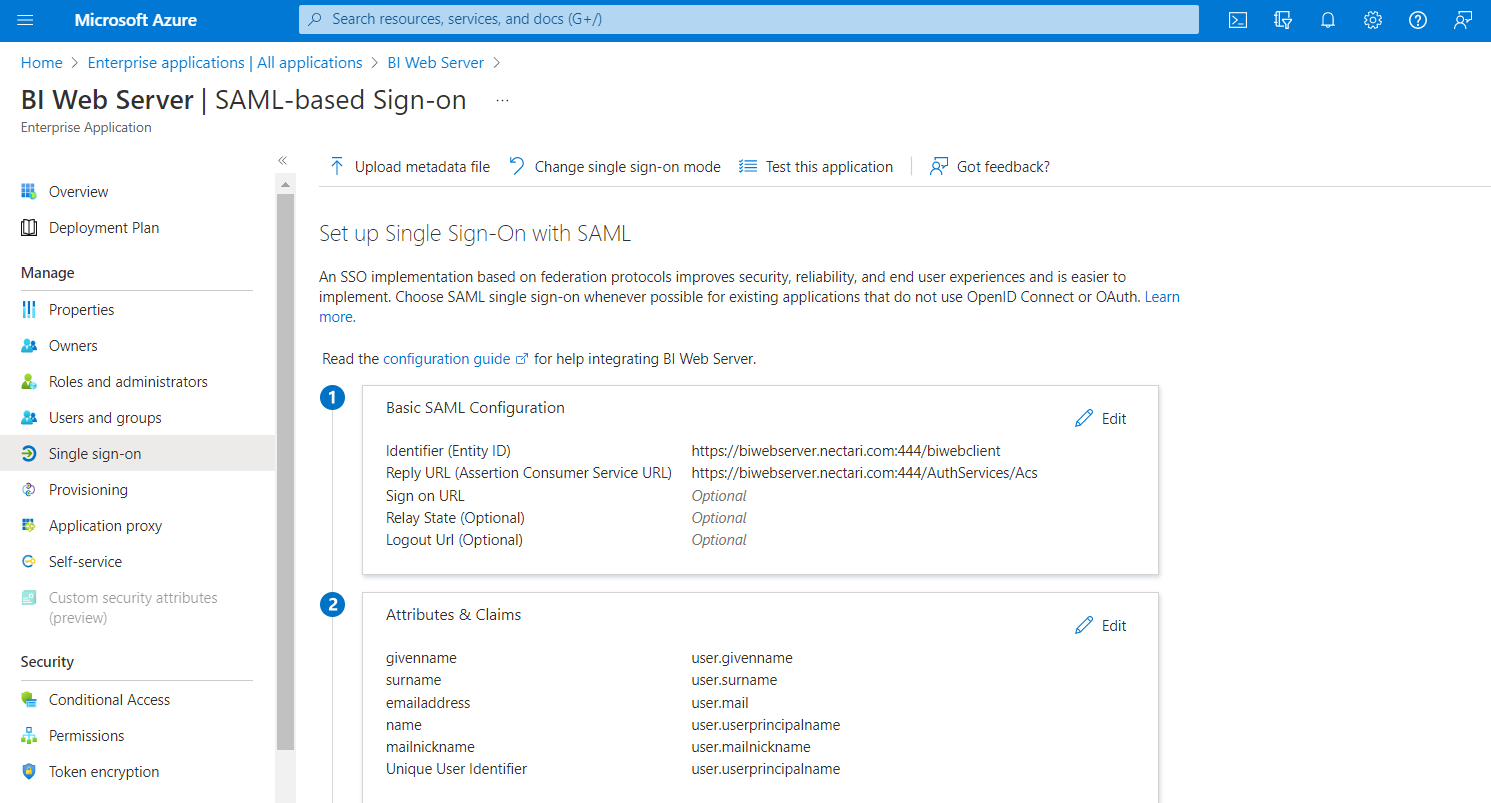The width and height of the screenshot is (1491, 803).
Task: Click the feedback icon in top bar
Action: tap(1463, 20)
